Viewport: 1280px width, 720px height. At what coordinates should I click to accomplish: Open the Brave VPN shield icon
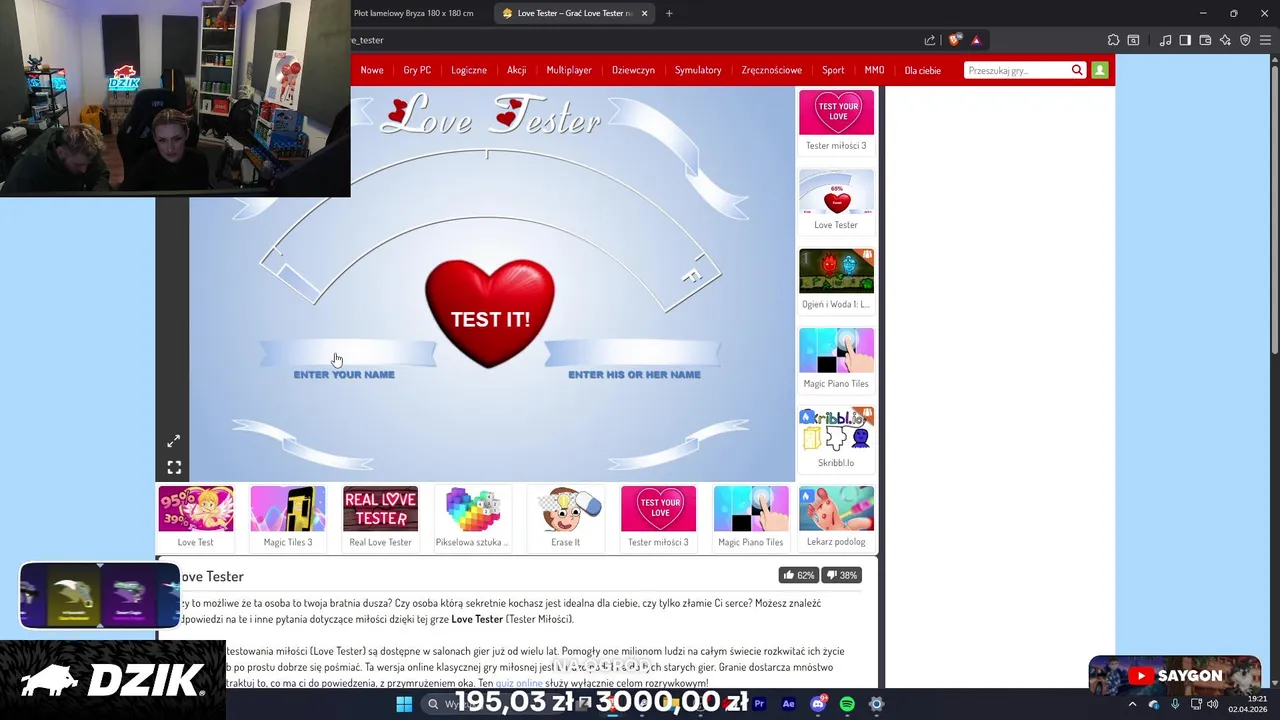click(x=1245, y=40)
